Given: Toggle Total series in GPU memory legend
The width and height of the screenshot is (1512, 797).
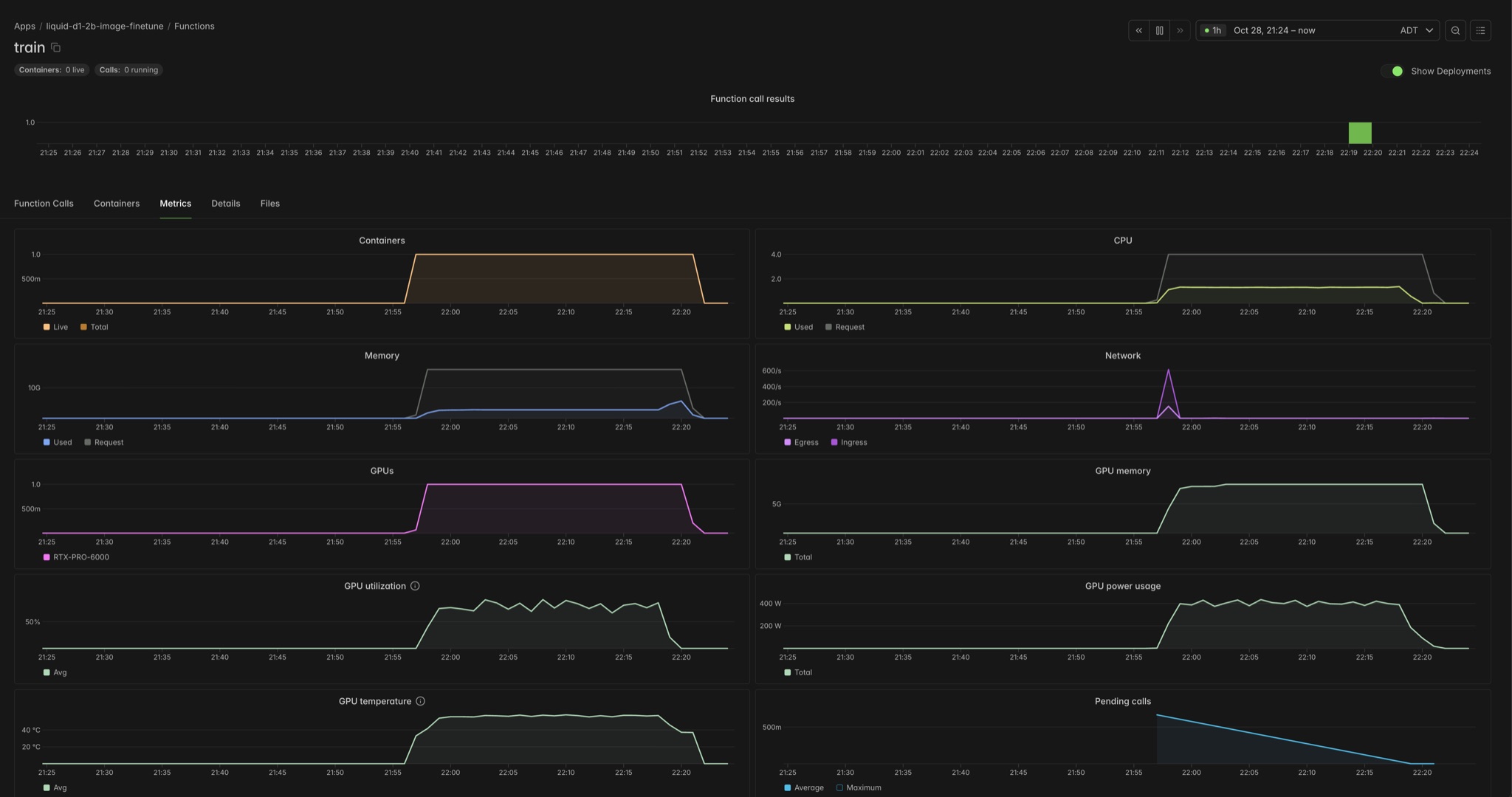Looking at the screenshot, I should point(798,557).
